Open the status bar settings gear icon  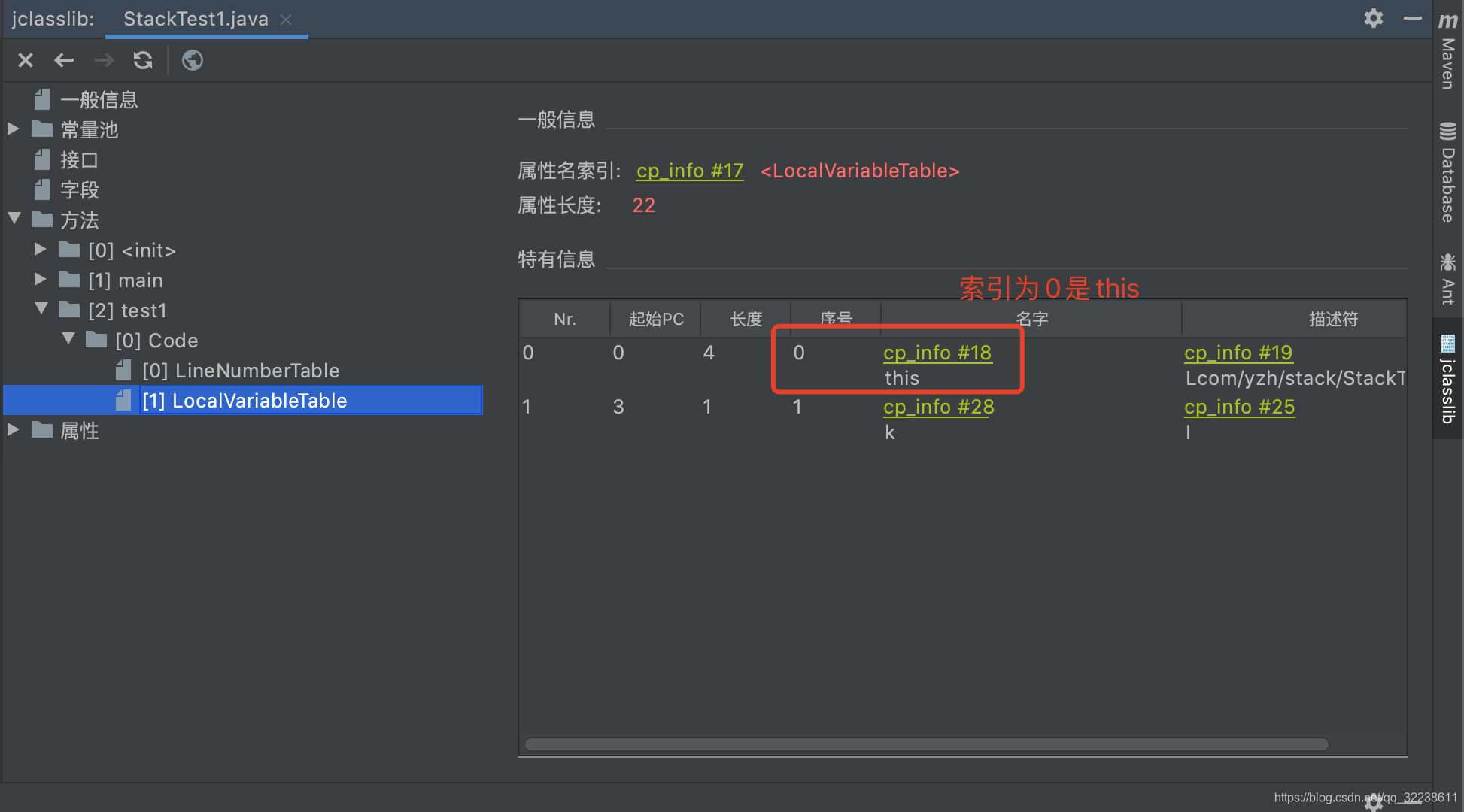[1374, 801]
